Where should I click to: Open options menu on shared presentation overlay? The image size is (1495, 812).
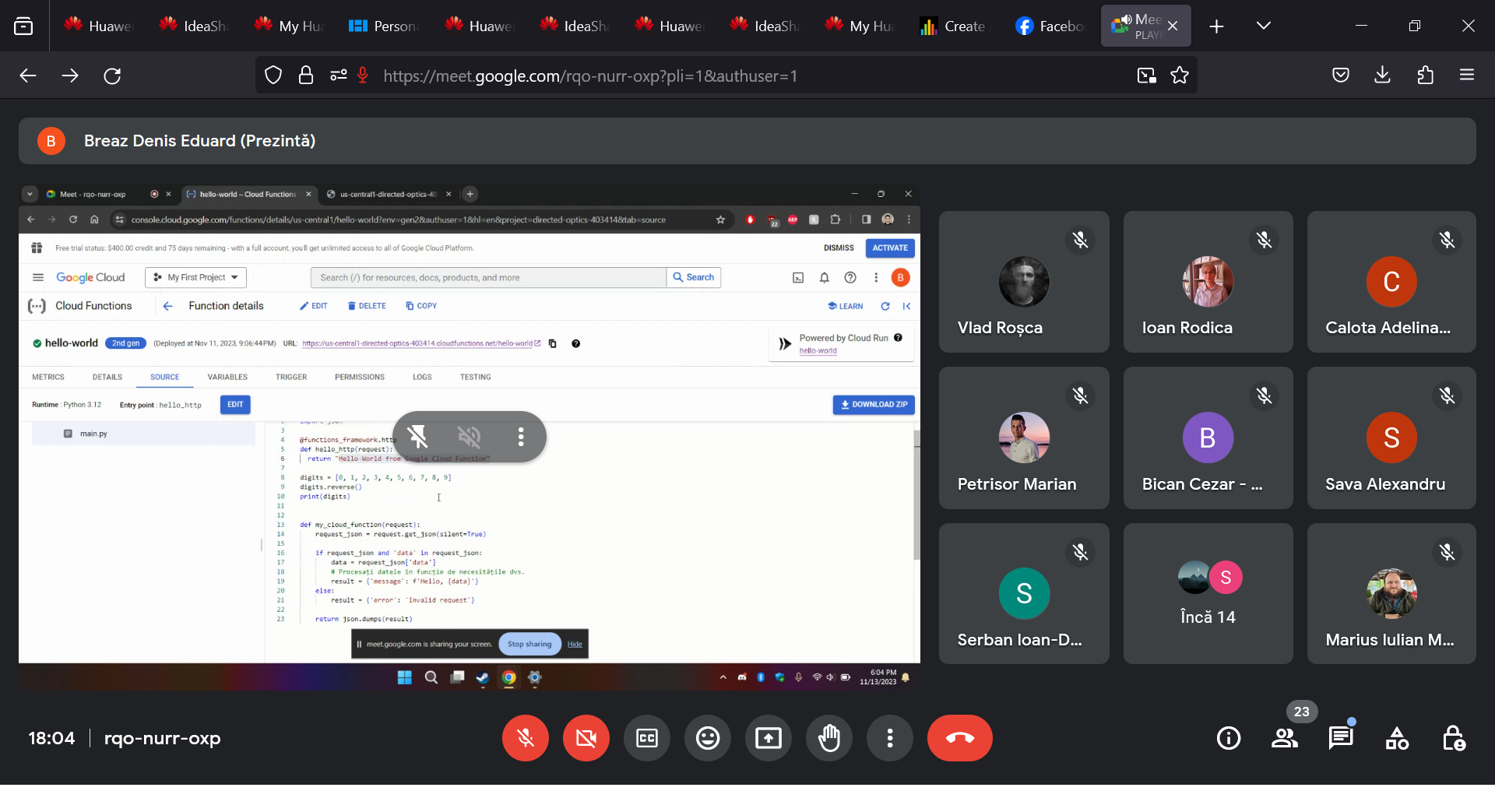click(x=521, y=437)
